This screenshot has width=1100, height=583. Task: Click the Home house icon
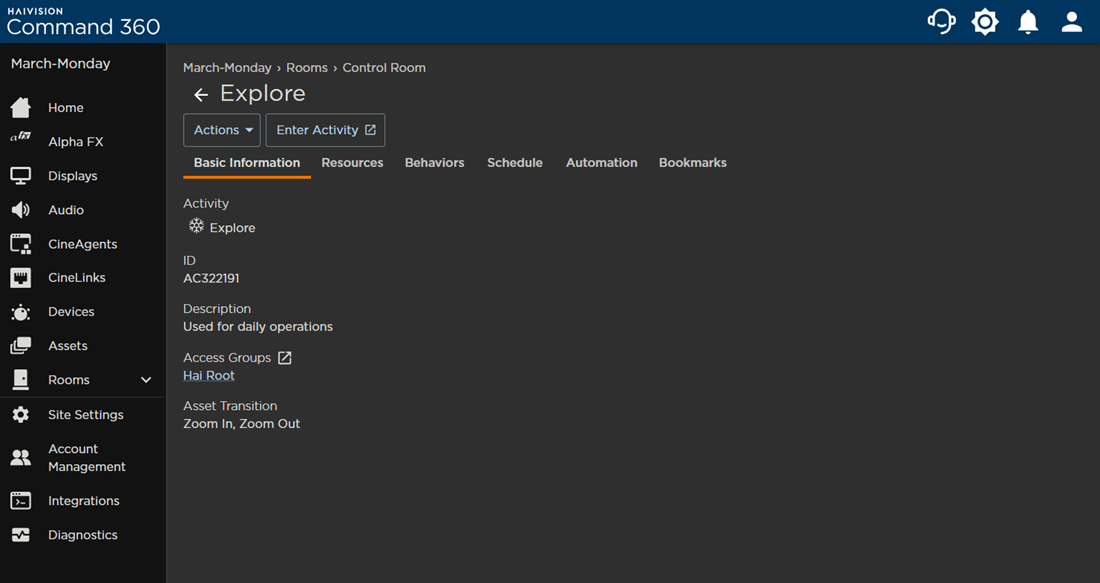click(20, 107)
